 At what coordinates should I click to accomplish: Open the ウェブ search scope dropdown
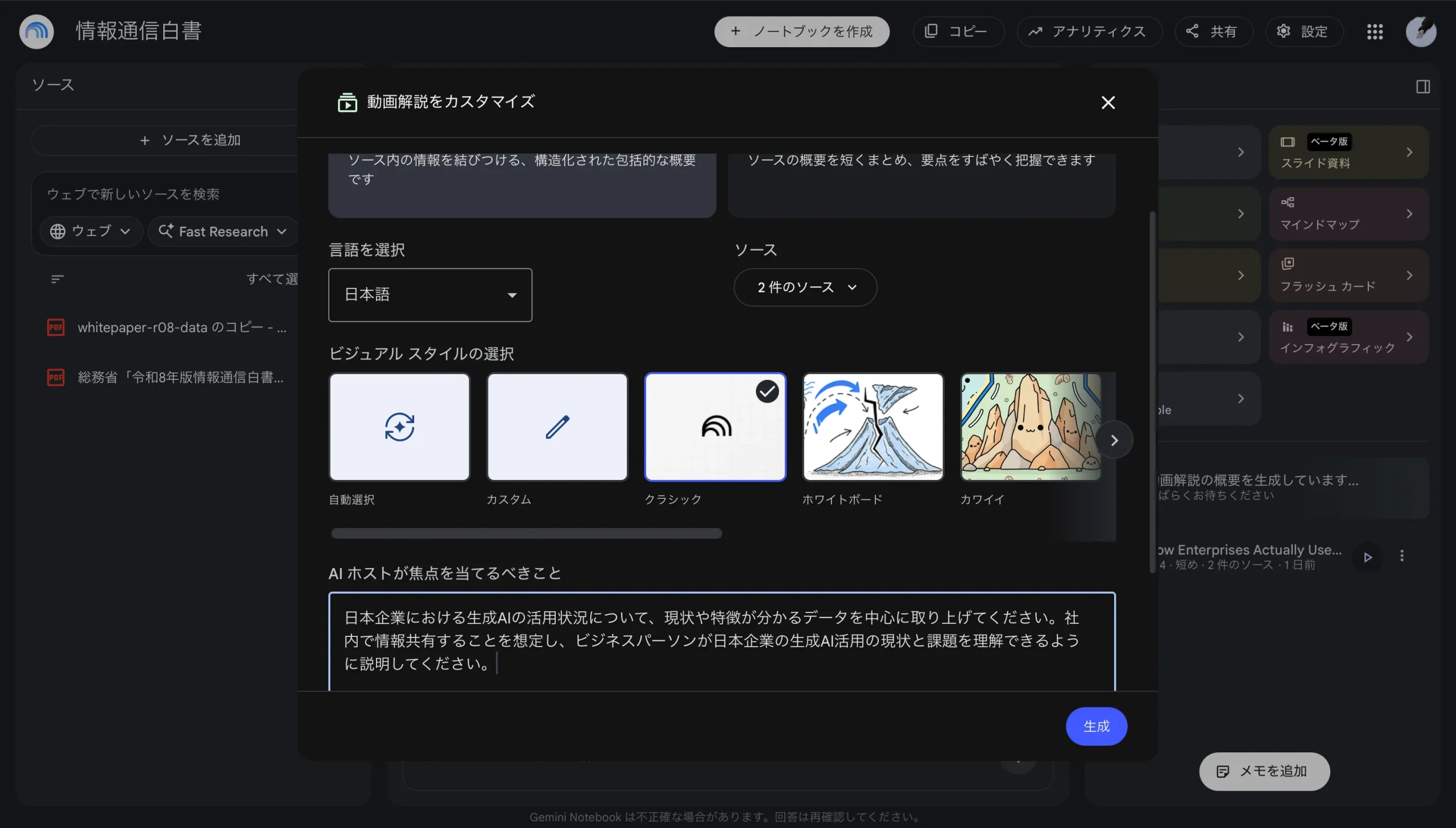click(x=90, y=231)
